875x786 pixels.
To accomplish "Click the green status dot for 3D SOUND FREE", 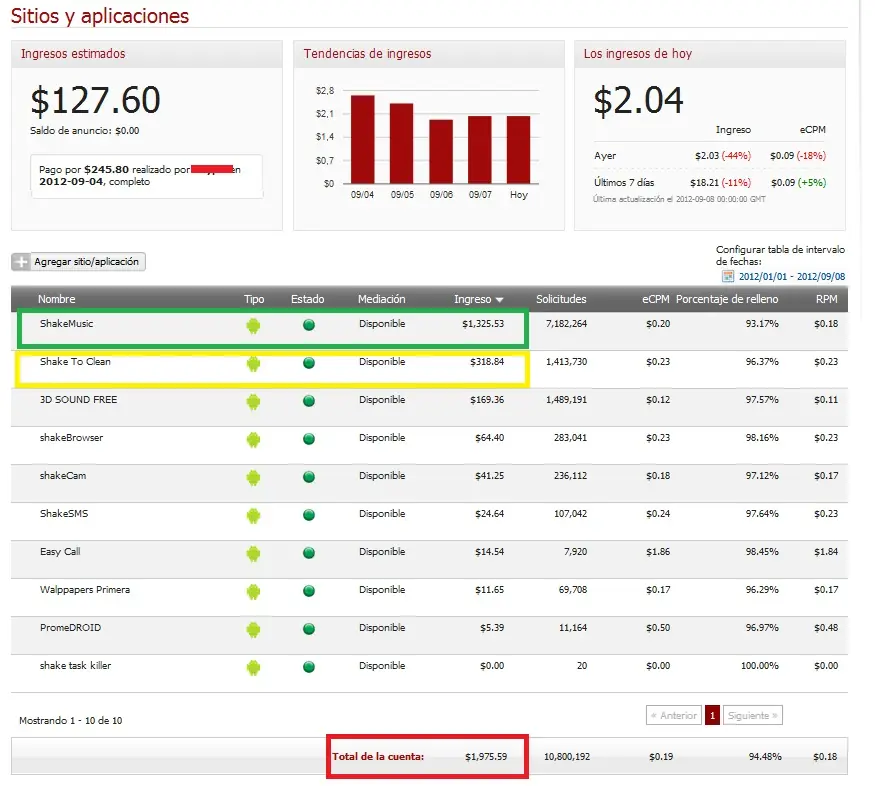I will (309, 401).
